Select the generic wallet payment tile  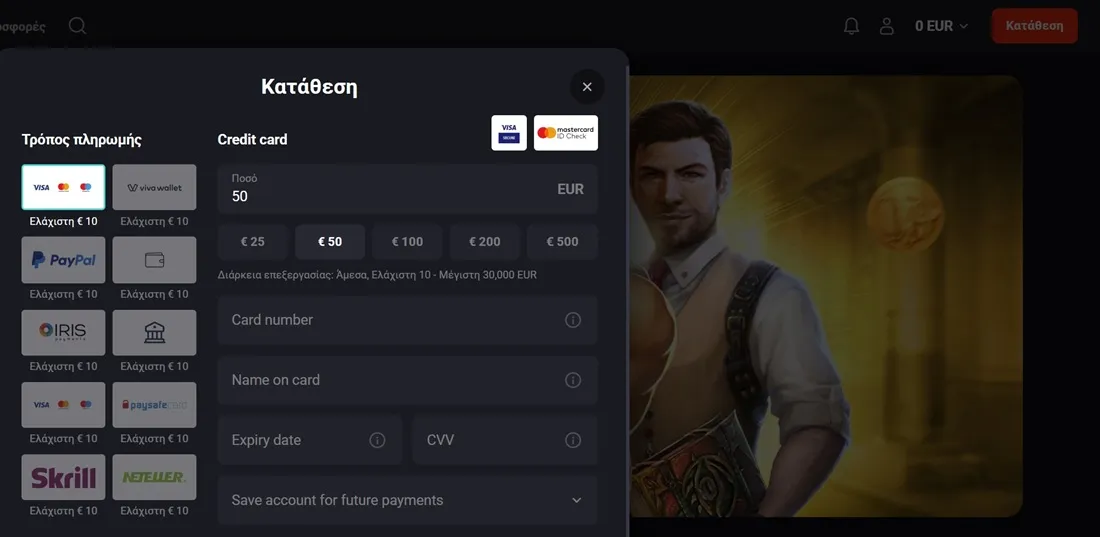154,260
